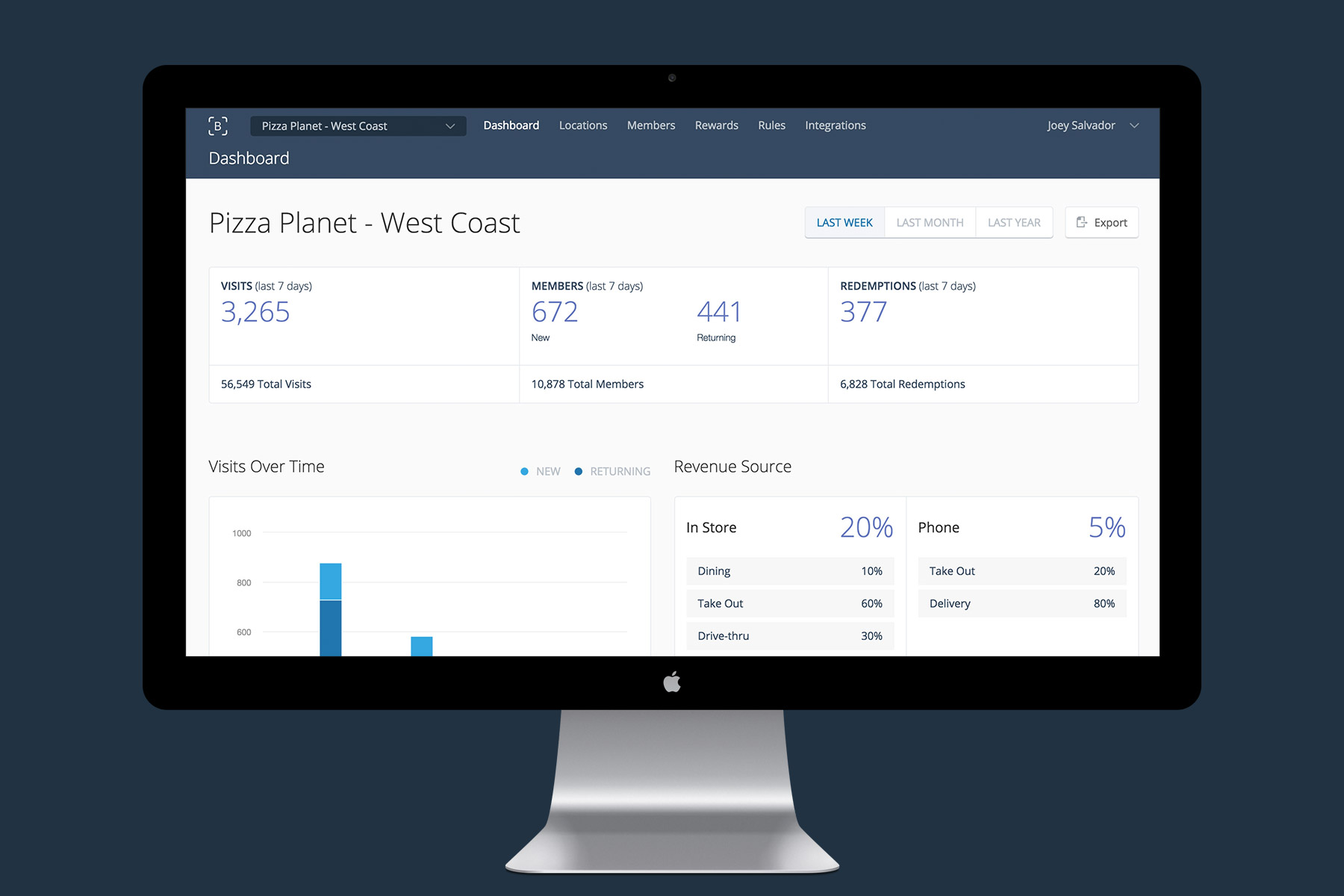Click the 377 redemptions value
This screenshot has height=896, width=1344.
[x=864, y=311]
